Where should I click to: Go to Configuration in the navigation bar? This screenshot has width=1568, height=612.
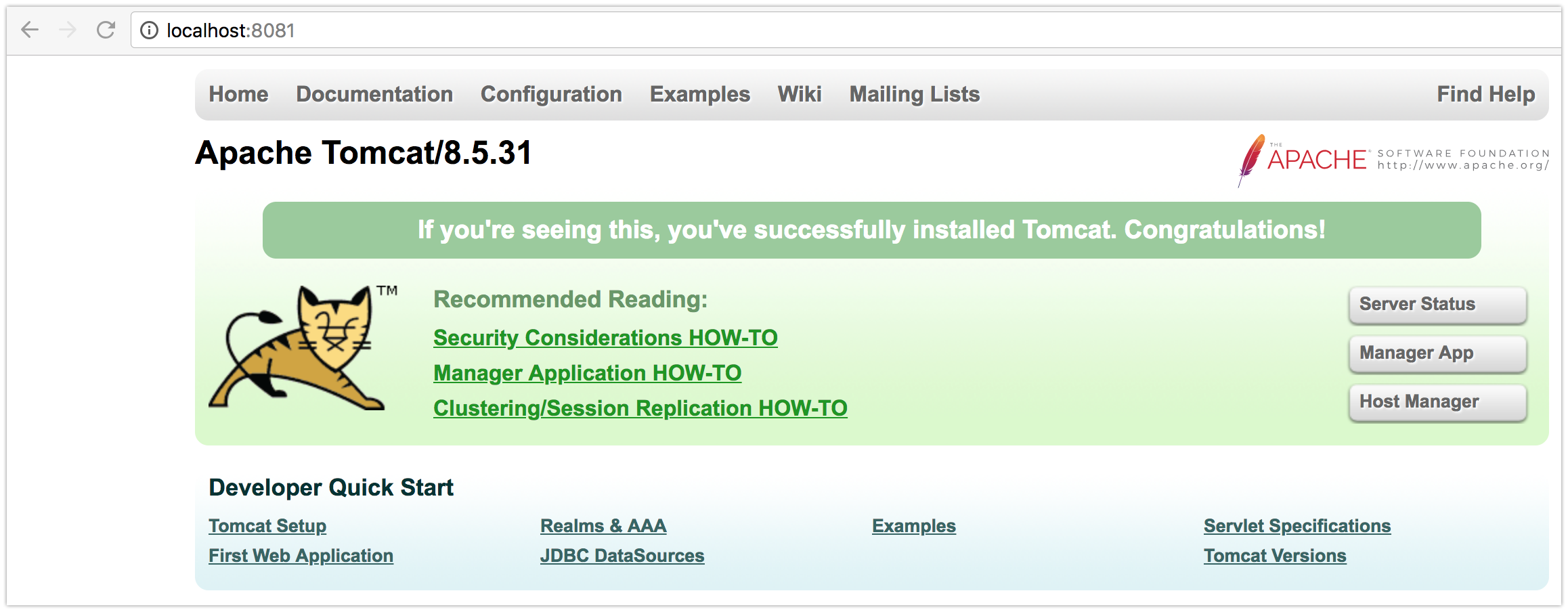point(551,94)
